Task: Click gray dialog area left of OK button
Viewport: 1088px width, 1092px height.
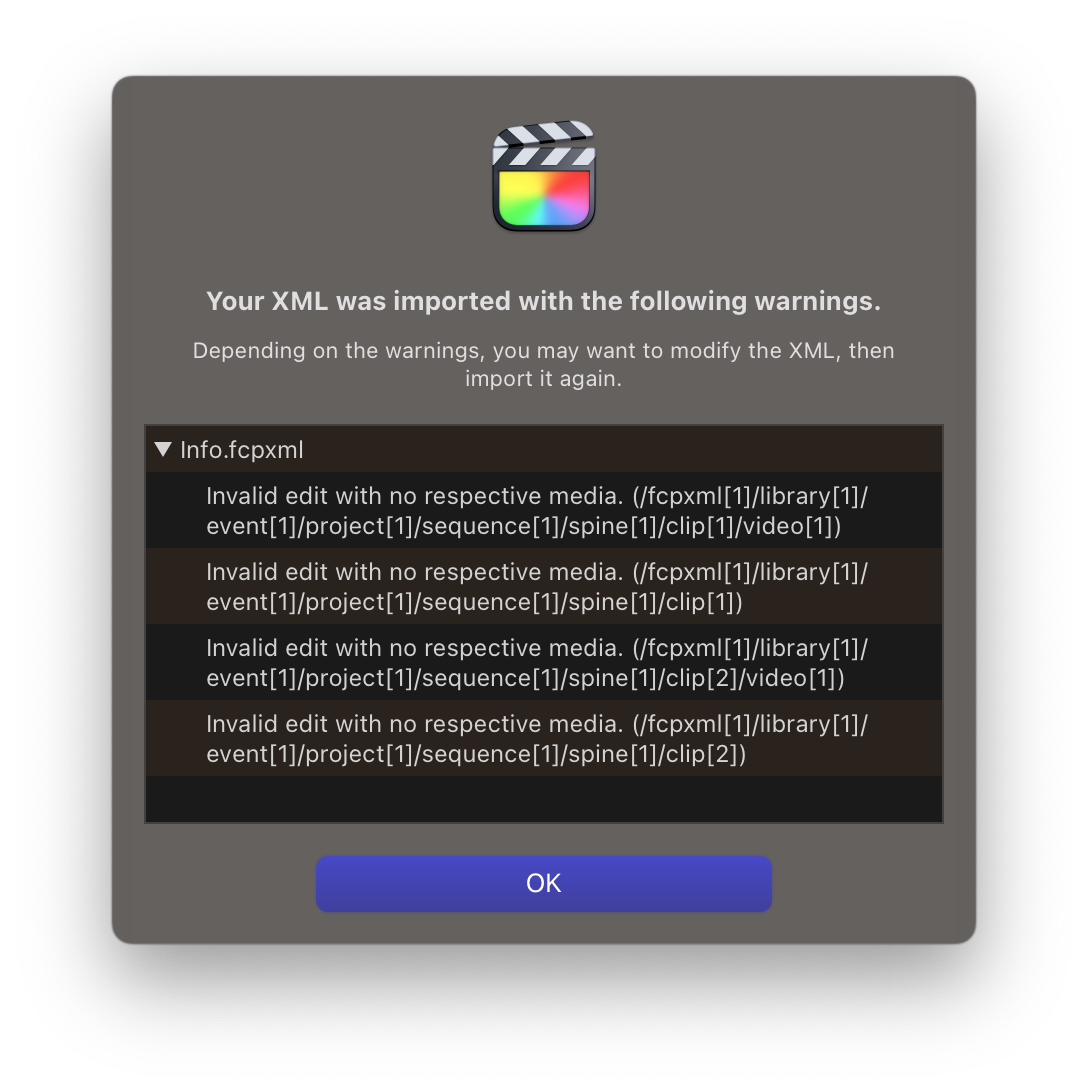Action: (214, 884)
